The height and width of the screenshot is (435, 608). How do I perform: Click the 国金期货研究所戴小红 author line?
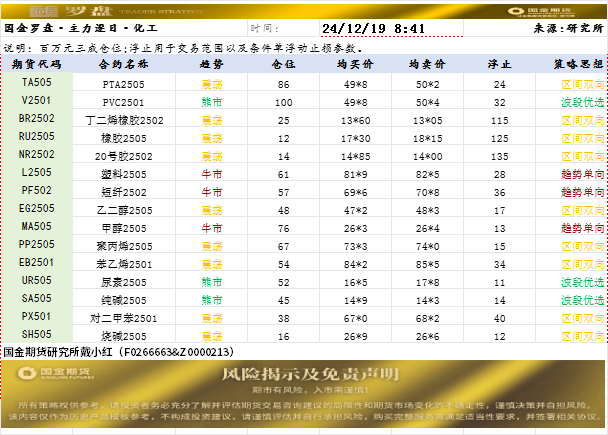pyautogui.click(x=119, y=352)
